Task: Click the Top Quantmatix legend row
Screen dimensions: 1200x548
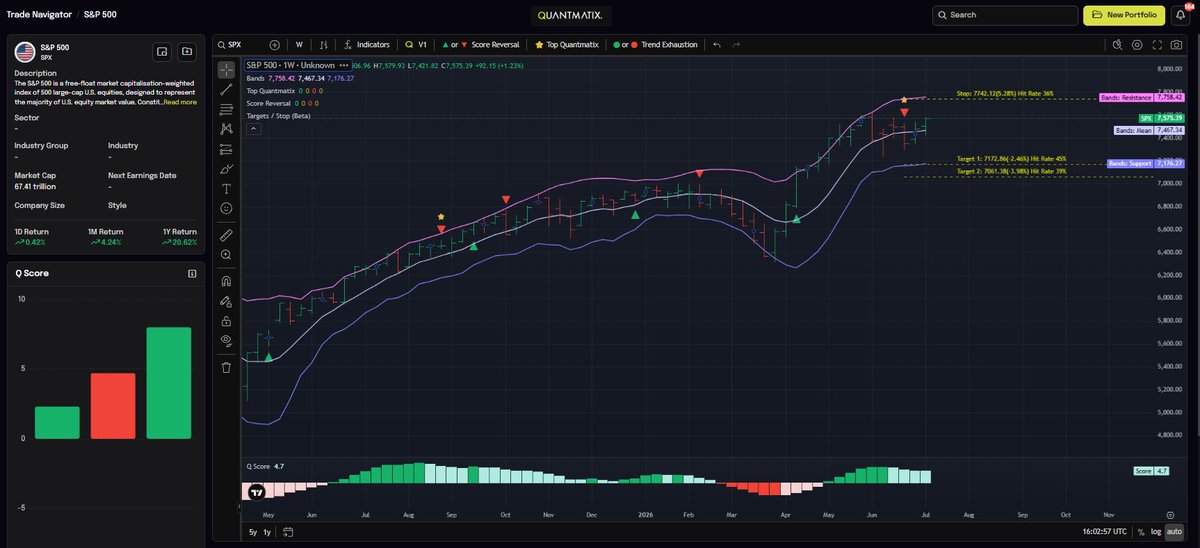Action: pos(283,90)
